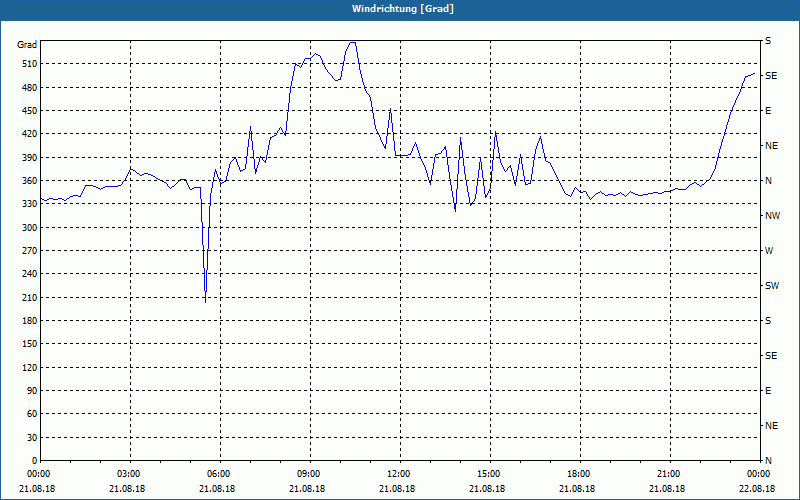
Task: Click the 09:00 time axis label
Action: tap(308, 474)
